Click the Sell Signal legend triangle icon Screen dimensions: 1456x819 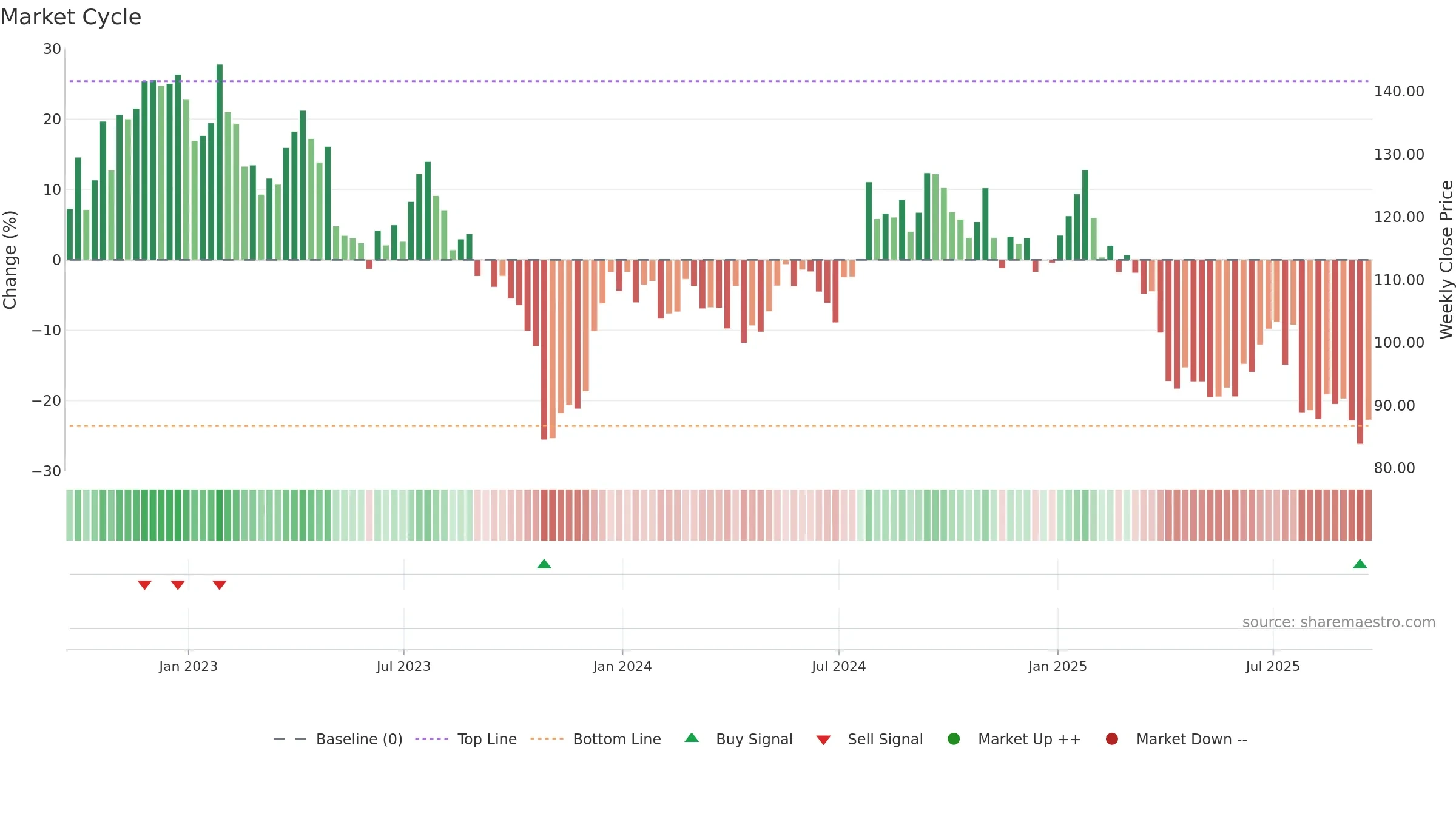[823, 740]
